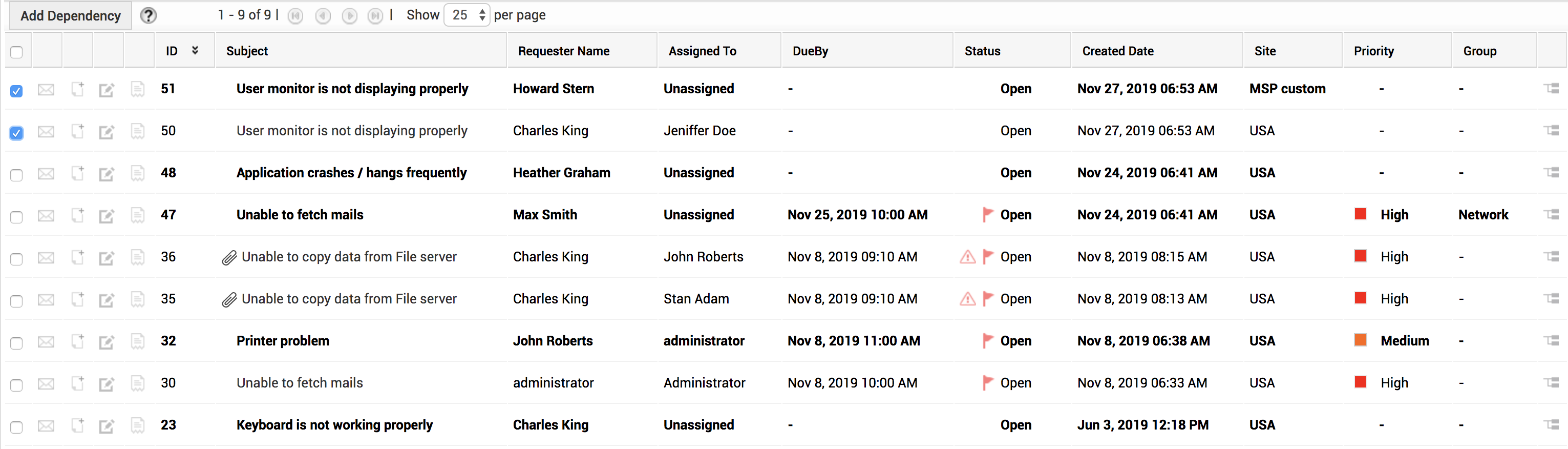
Task: Click the attachment paperclip on request 36
Action: pos(229,258)
